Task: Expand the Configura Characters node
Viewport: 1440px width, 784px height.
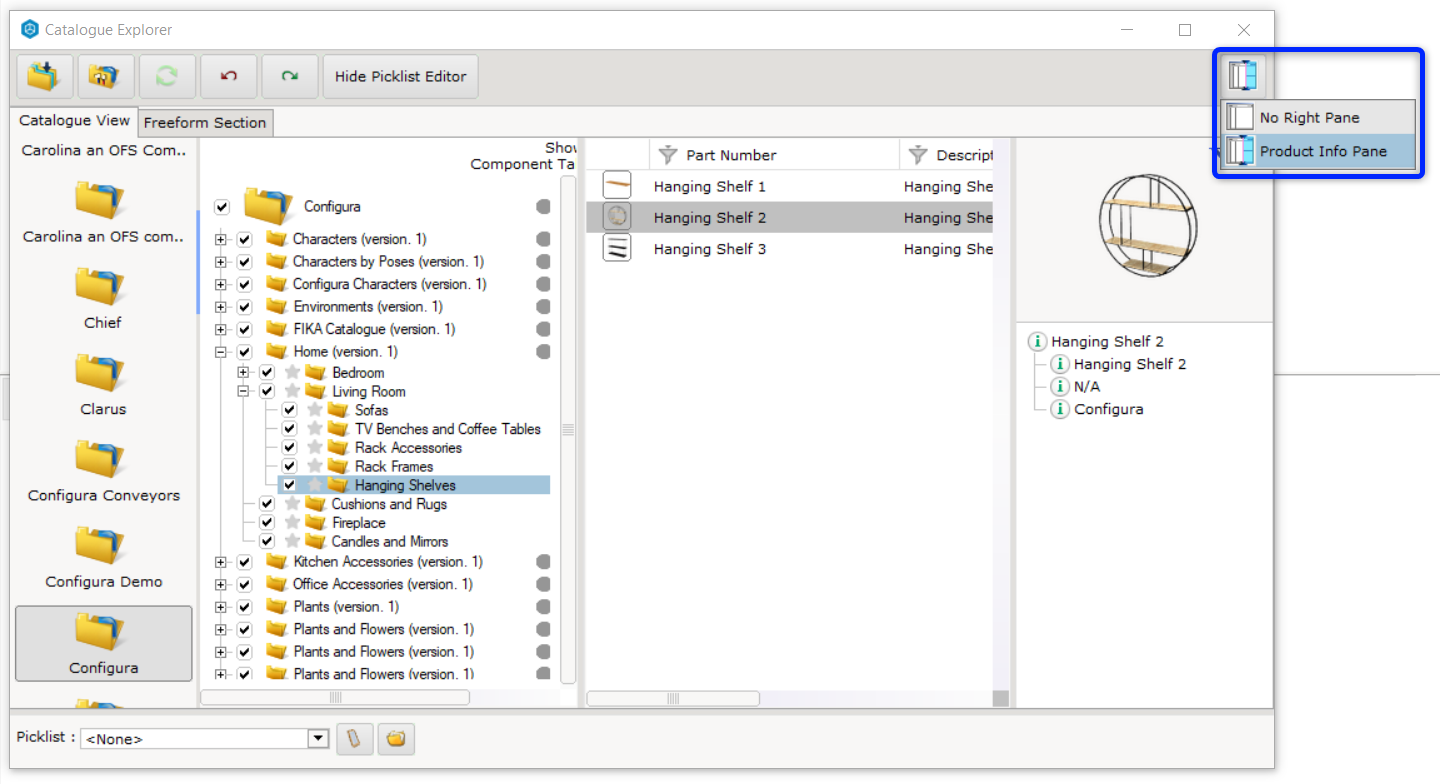Action: pyautogui.click(x=221, y=285)
